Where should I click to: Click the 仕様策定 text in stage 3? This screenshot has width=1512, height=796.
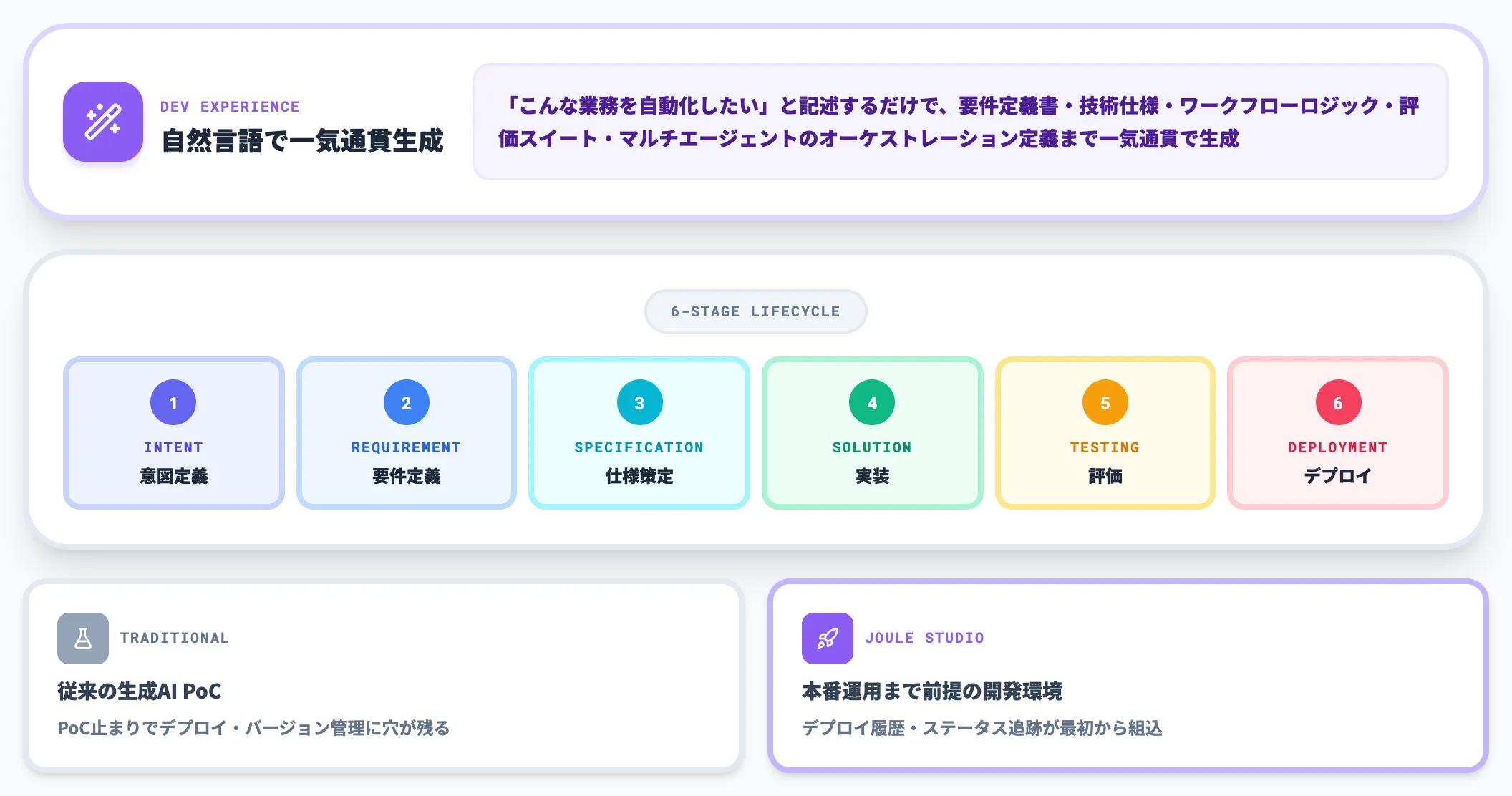639,476
